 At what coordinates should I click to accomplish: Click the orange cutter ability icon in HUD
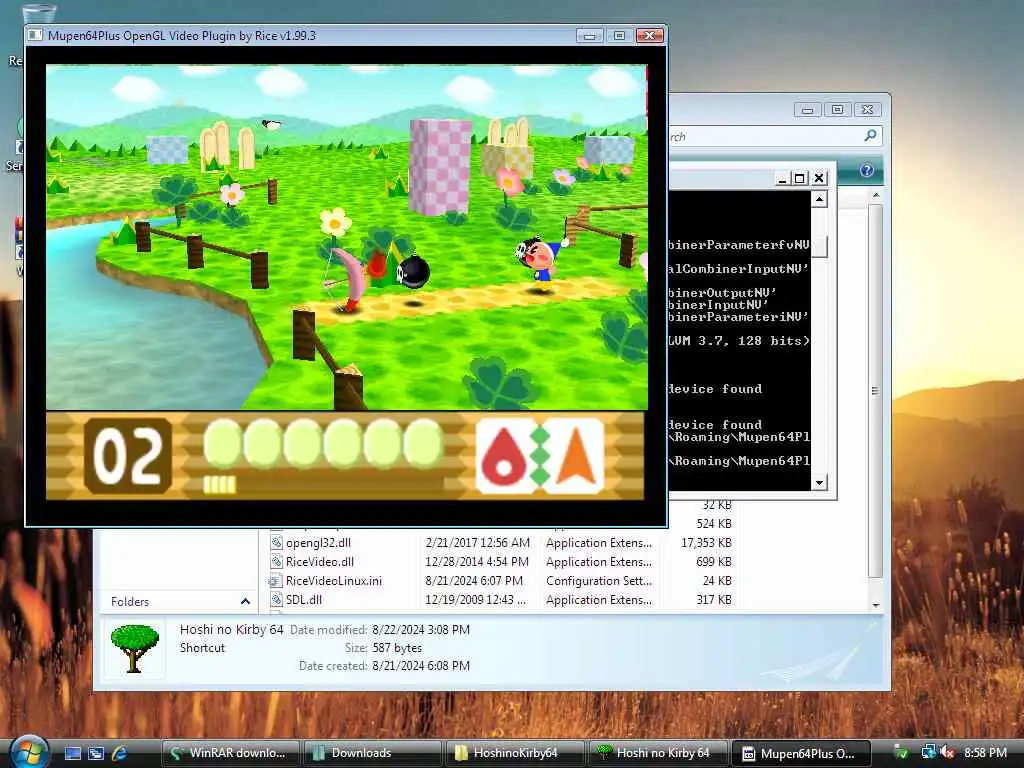(x=575, y=455)
